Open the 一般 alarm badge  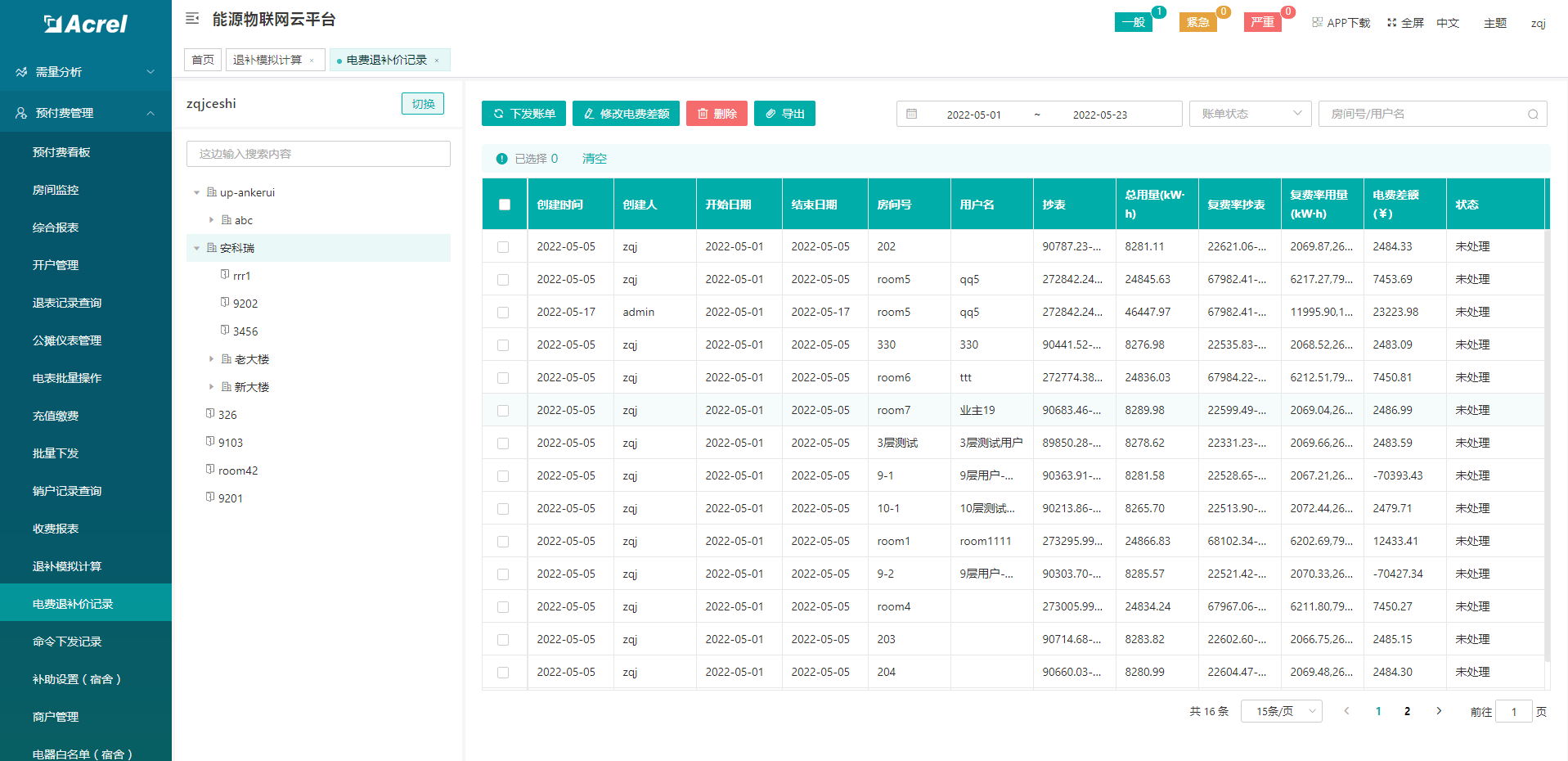[x=1133, y=22]
